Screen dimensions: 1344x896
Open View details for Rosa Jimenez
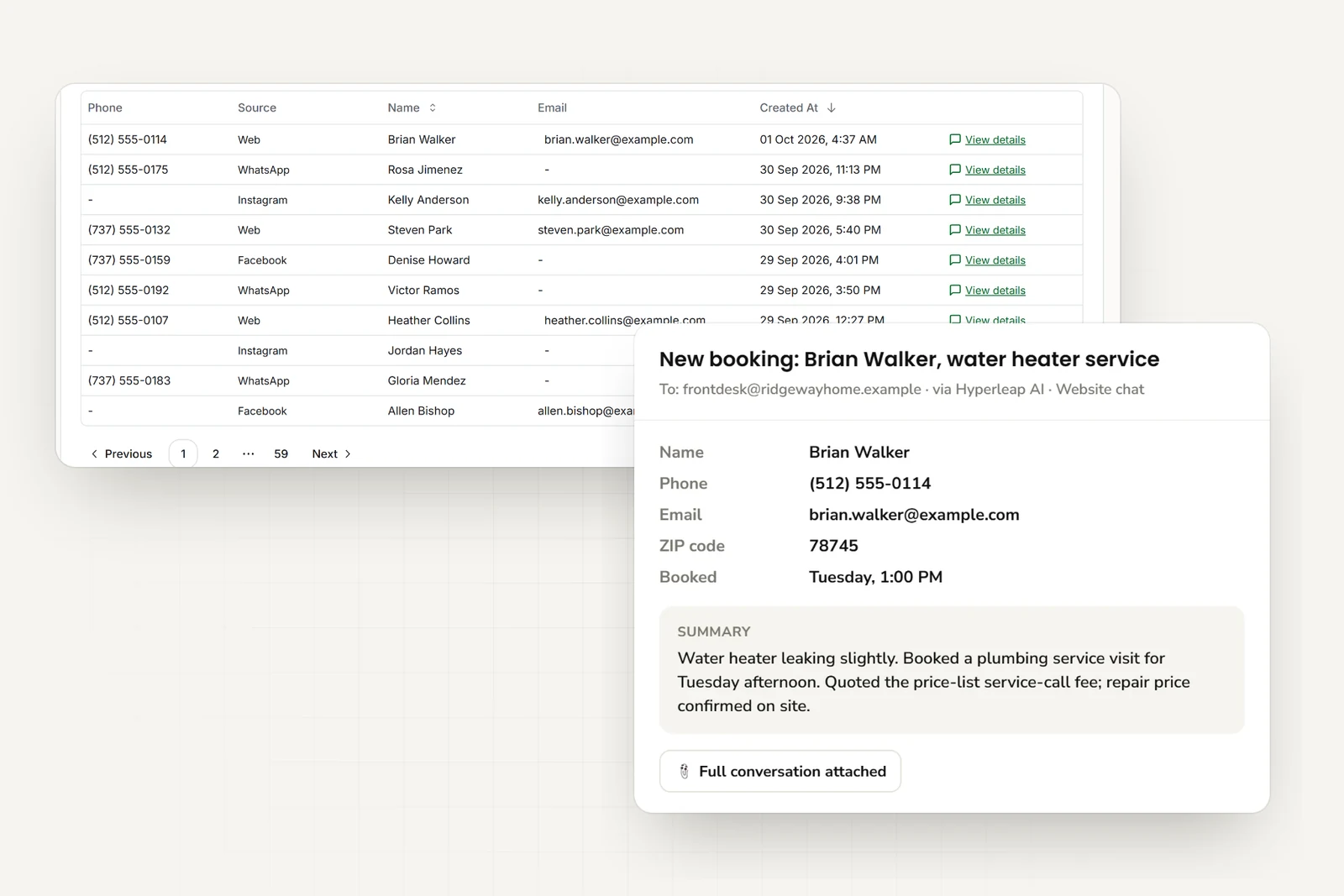(987, 170)
